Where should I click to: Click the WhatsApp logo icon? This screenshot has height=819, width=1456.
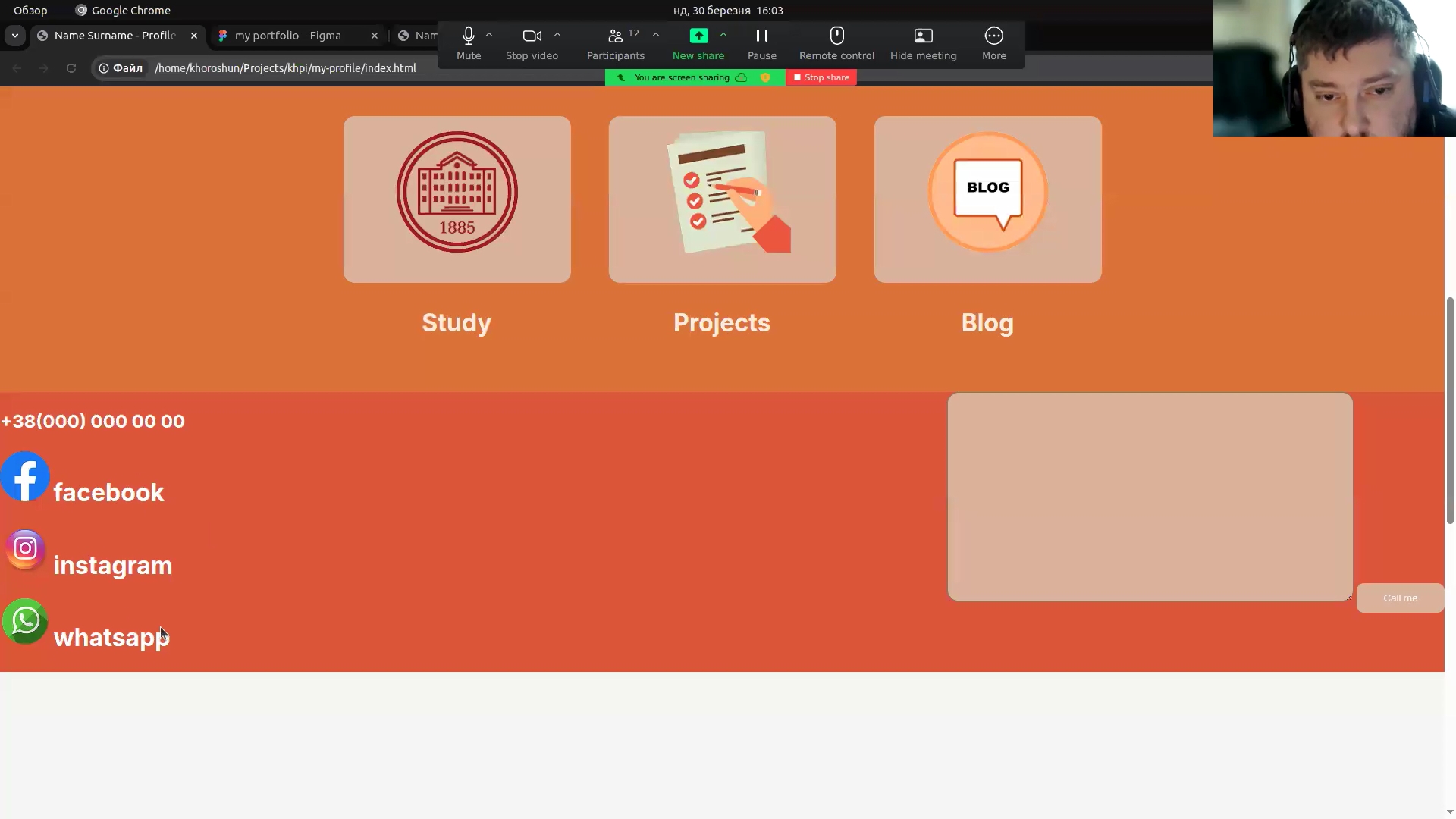pyautogui.click(x=25, y=621)
